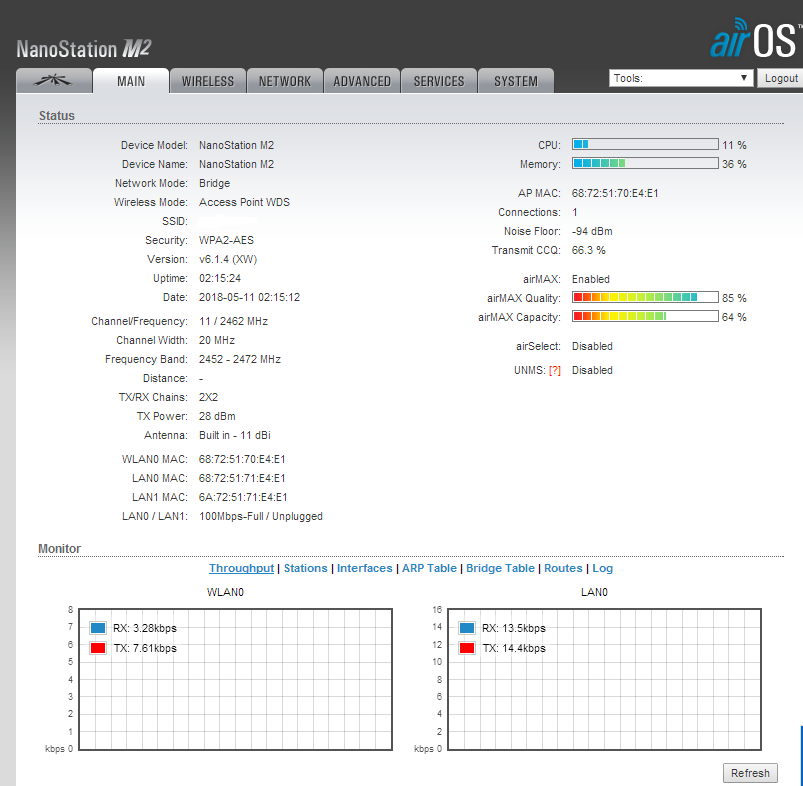Viewport: 803px width, 786px height.
Task: Click the LAN0 RX: 13.5kbps readout
Action: tap(514, 628)
